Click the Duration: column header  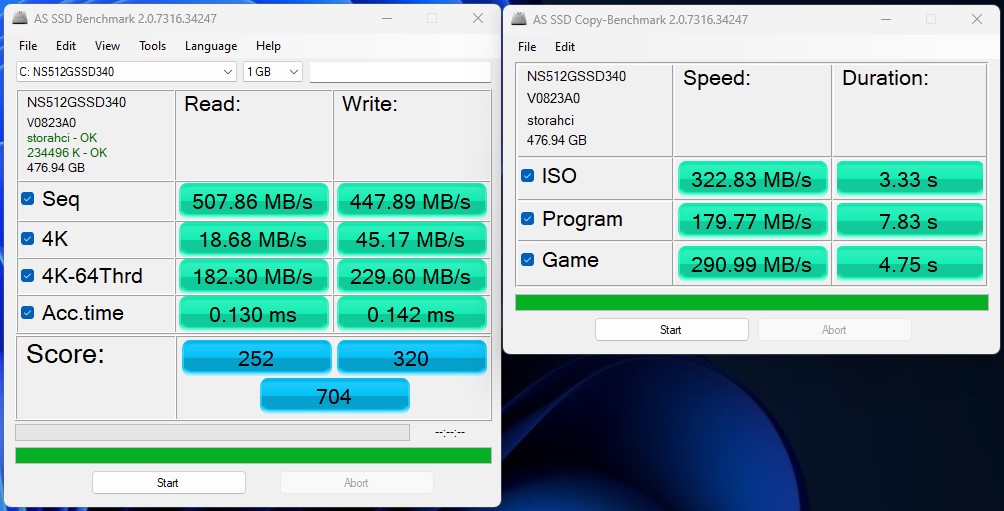[885, 78]
